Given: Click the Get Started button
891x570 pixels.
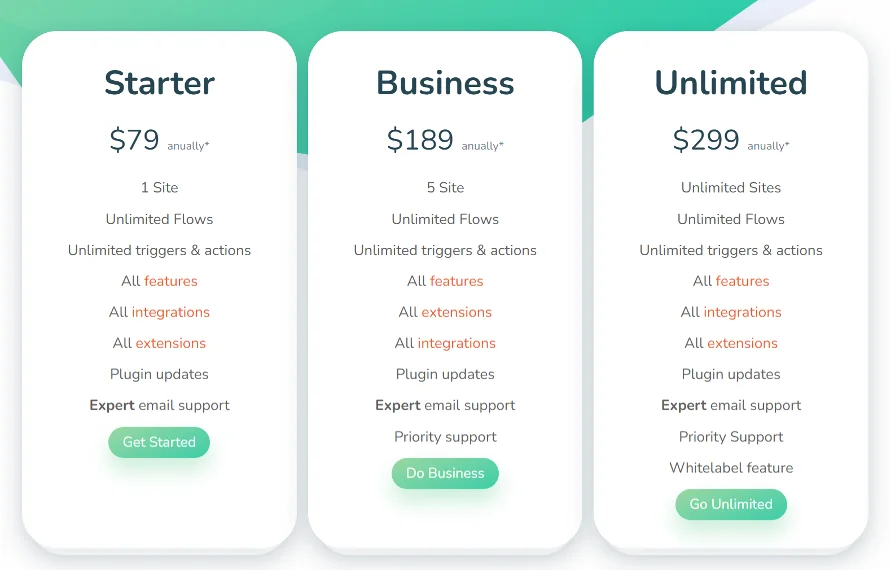Looking at the screenshot, I should pyautogui.click(x=159, y=442).
